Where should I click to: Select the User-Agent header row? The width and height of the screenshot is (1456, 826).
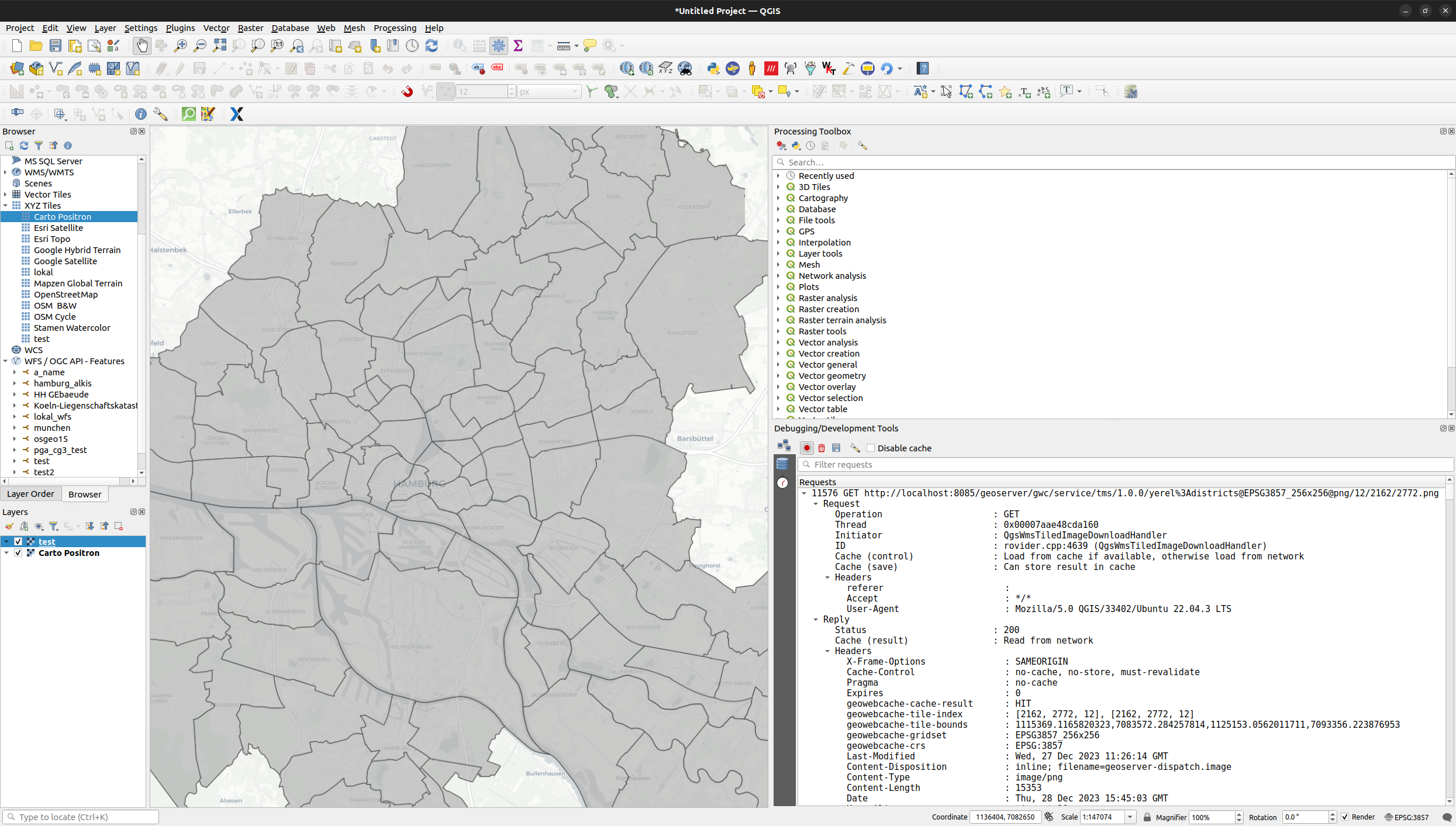point(1038,609)
